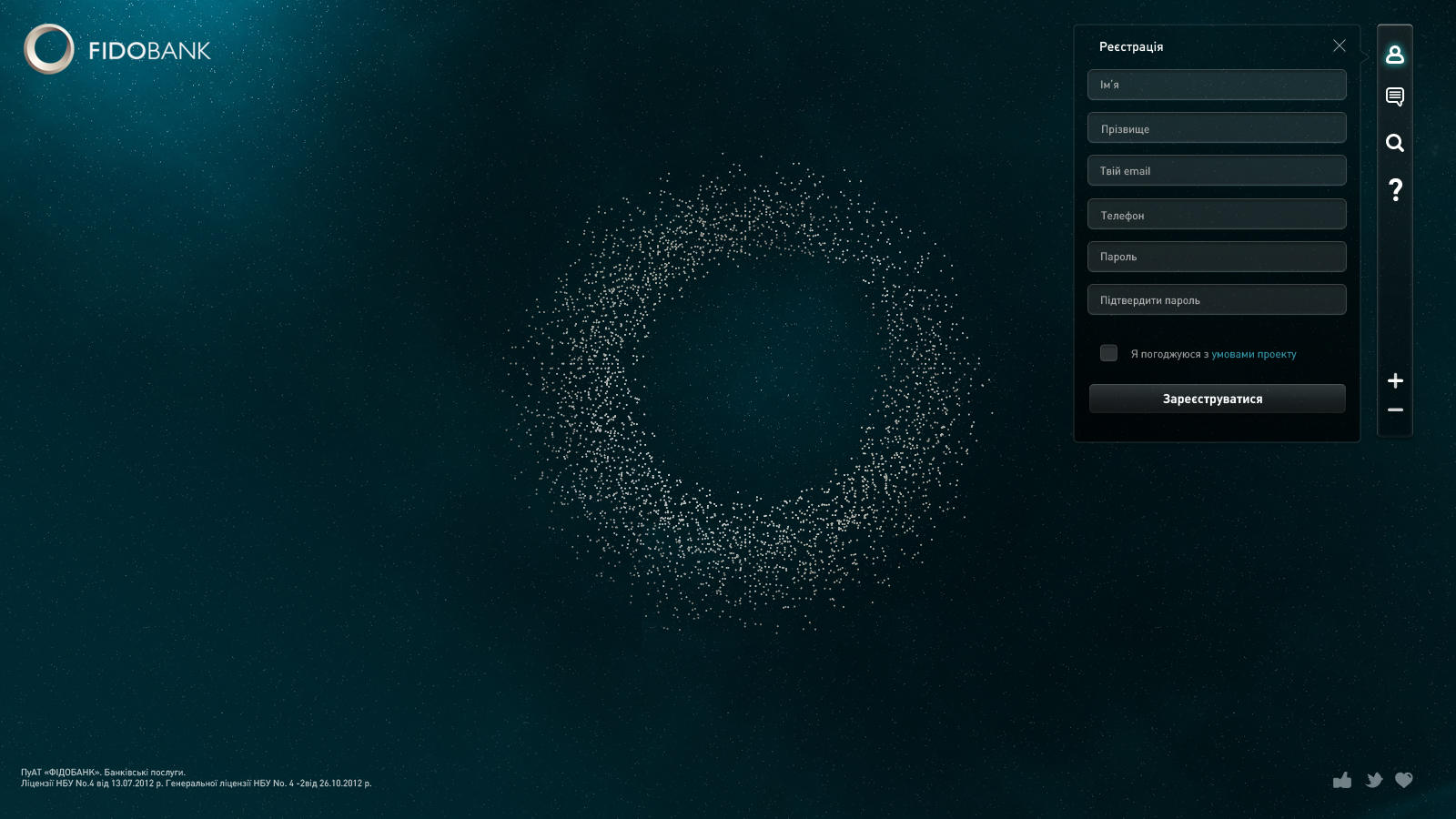Screen dimensions: 1456x819
Task: Open help via question mark icon
Action: point(1395,189)
